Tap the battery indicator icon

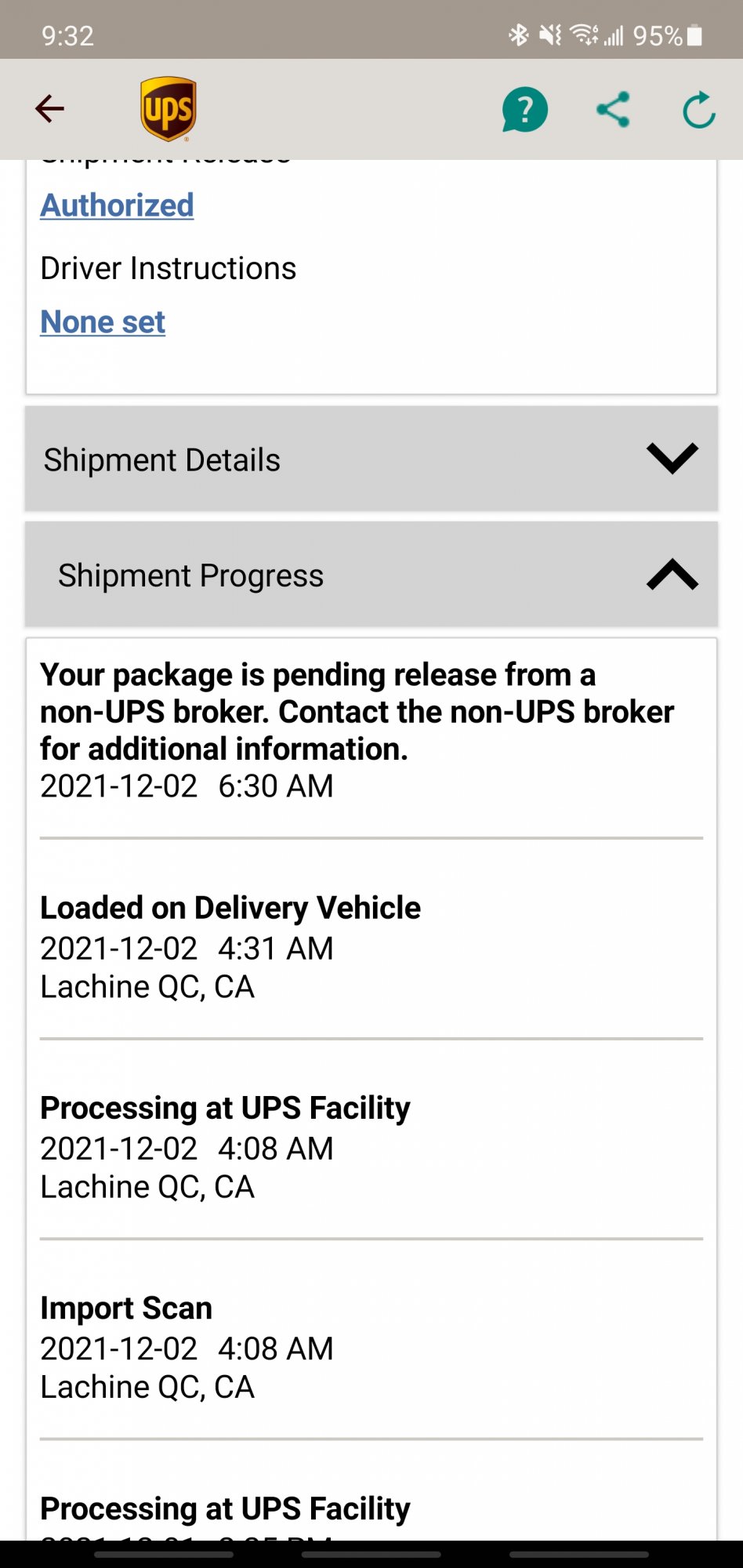(694, 35)
